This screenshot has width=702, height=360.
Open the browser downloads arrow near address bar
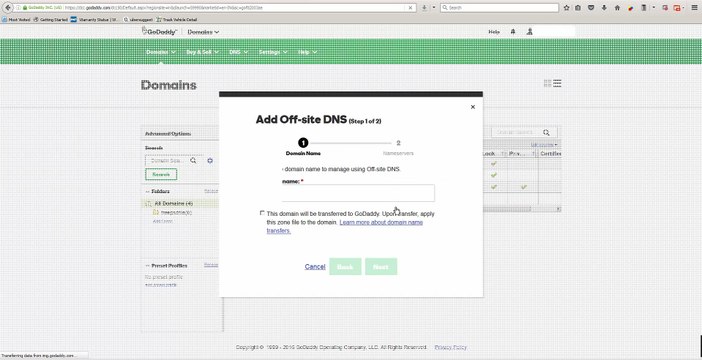coord(424,8)
